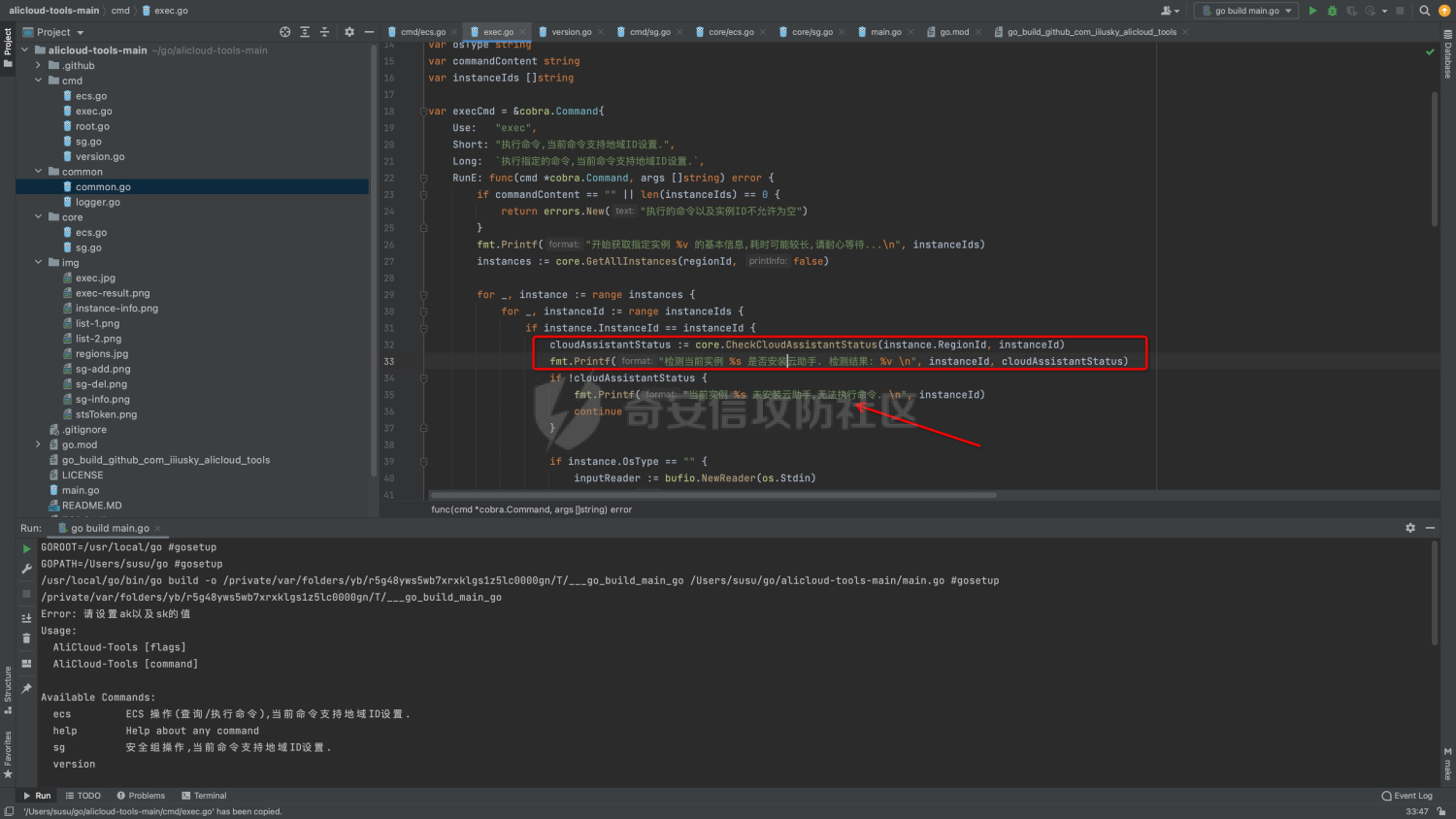Open the profiler run options arrow
The width and height of the screenshot is (1456, 819).
point(1384,11)
